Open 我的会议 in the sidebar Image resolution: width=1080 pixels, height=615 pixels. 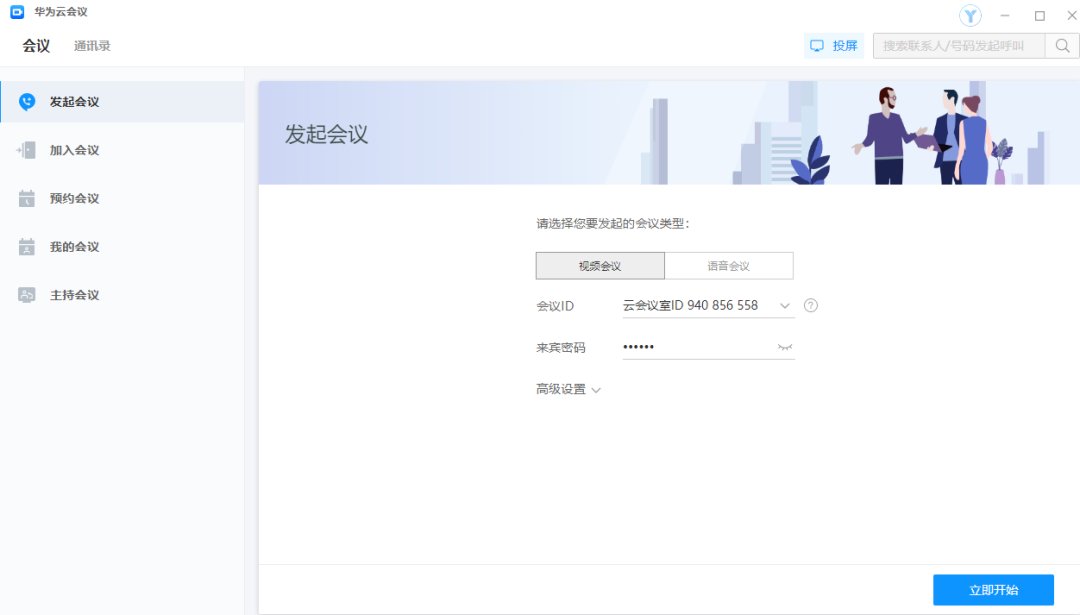123,247
